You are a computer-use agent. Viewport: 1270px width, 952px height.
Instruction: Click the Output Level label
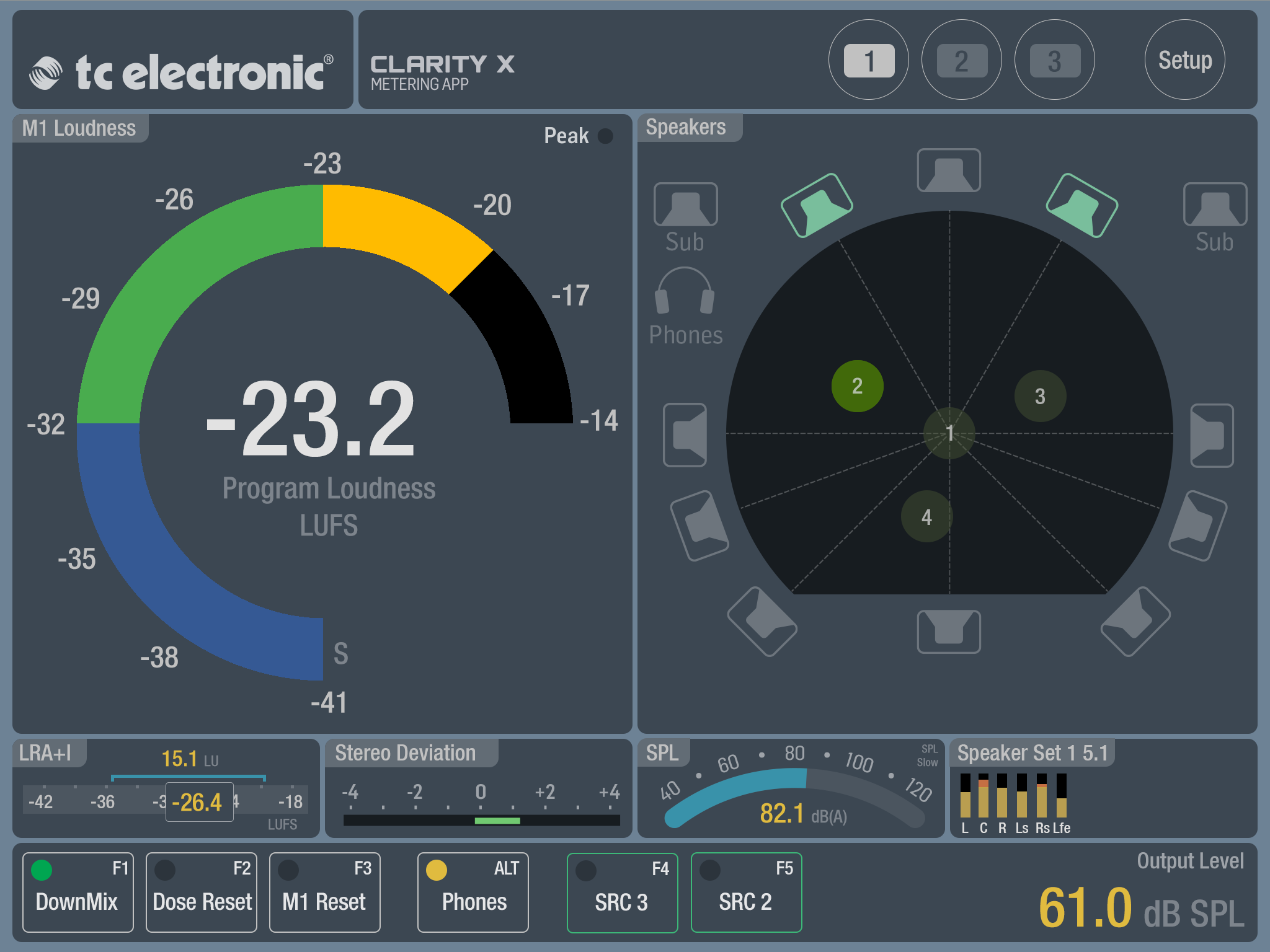point(1190,861)
